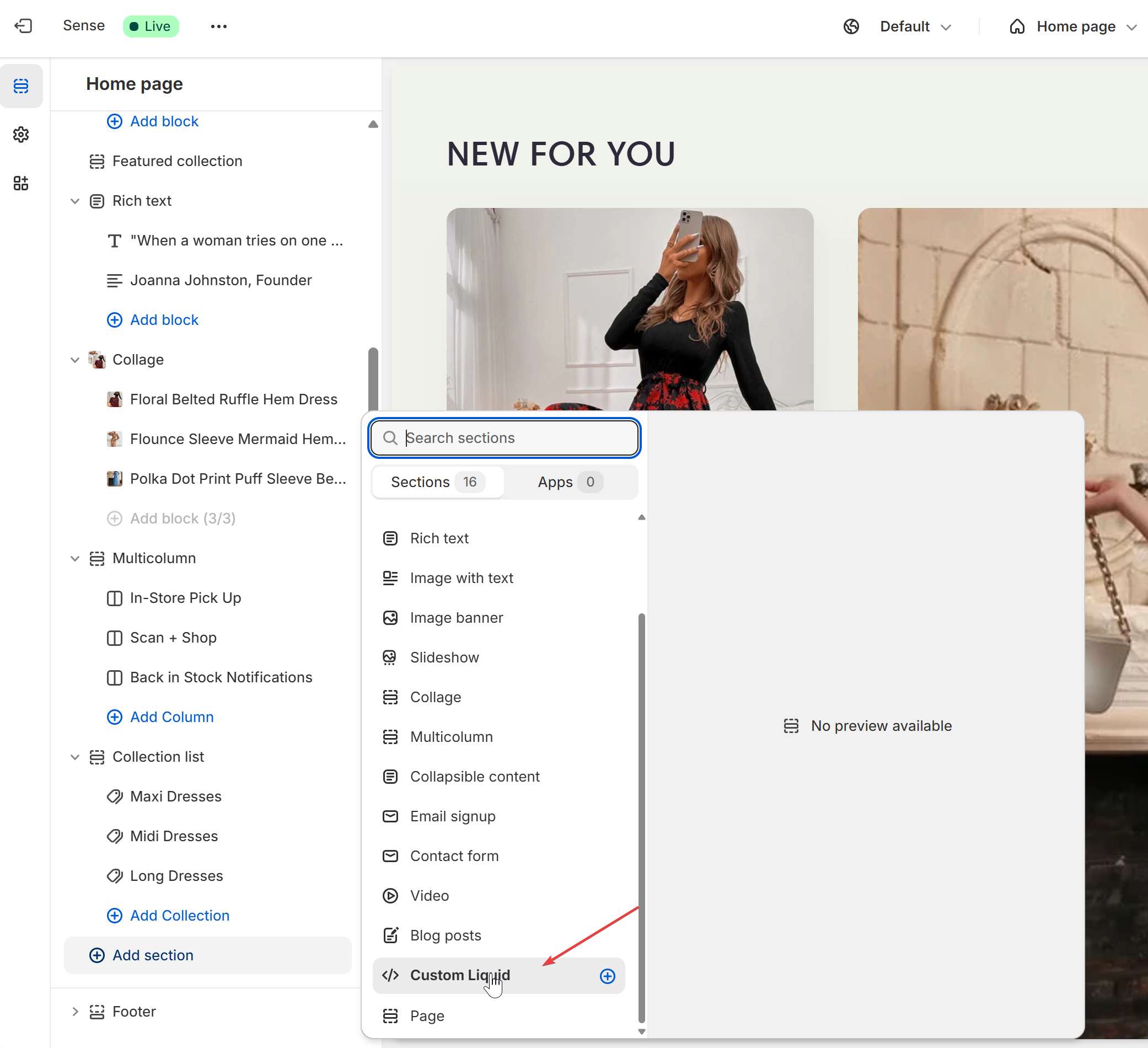Click the plus icon beside Custom Liquid
The image size is (1148, 1048).
607,976
